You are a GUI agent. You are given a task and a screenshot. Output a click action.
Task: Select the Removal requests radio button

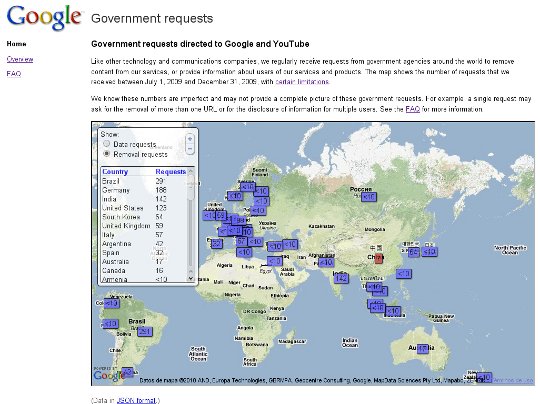pos(106,154)
